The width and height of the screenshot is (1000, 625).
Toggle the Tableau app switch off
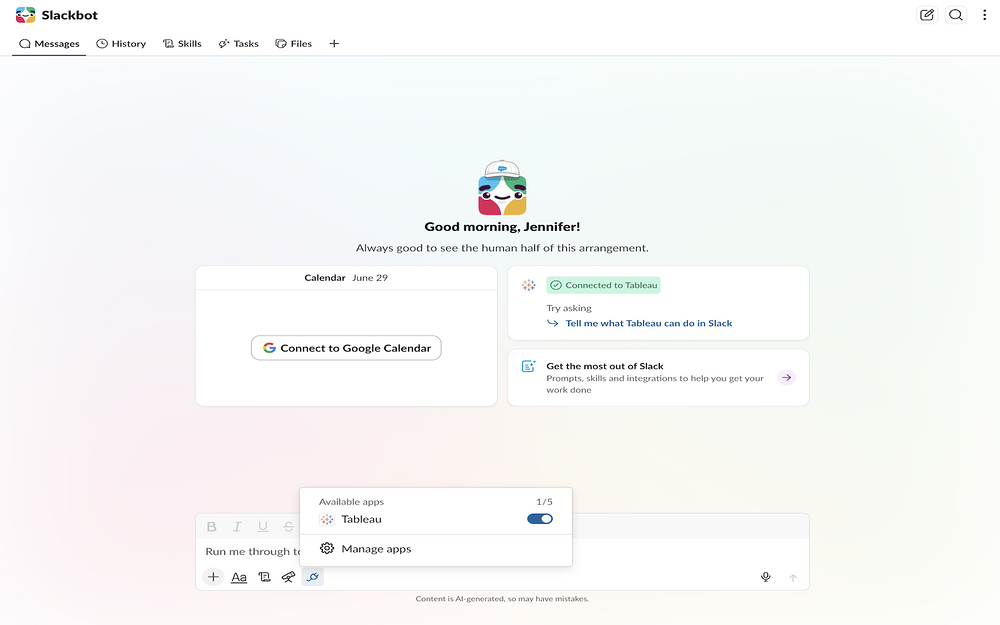(x=540, y=519)
